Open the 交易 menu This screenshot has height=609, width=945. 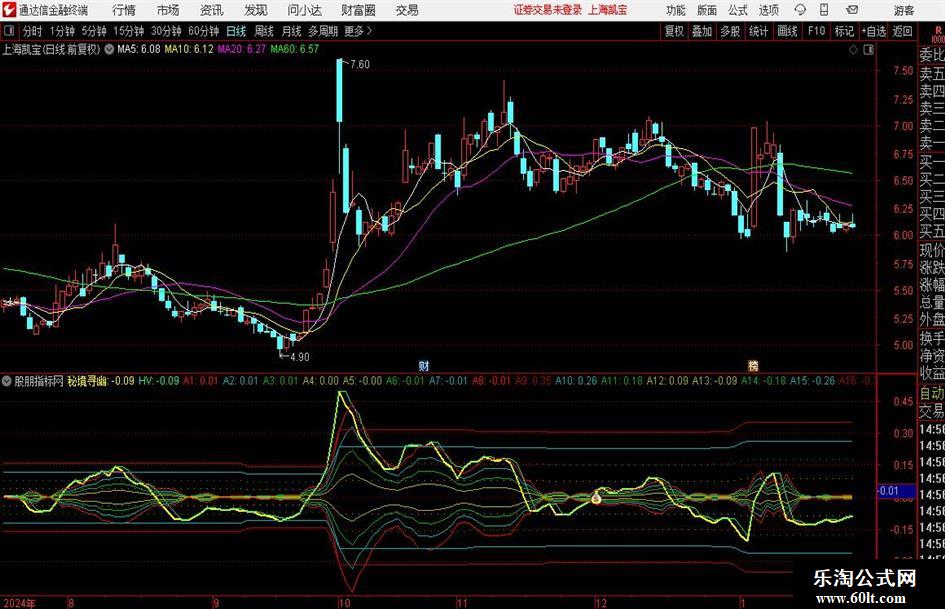407,10
